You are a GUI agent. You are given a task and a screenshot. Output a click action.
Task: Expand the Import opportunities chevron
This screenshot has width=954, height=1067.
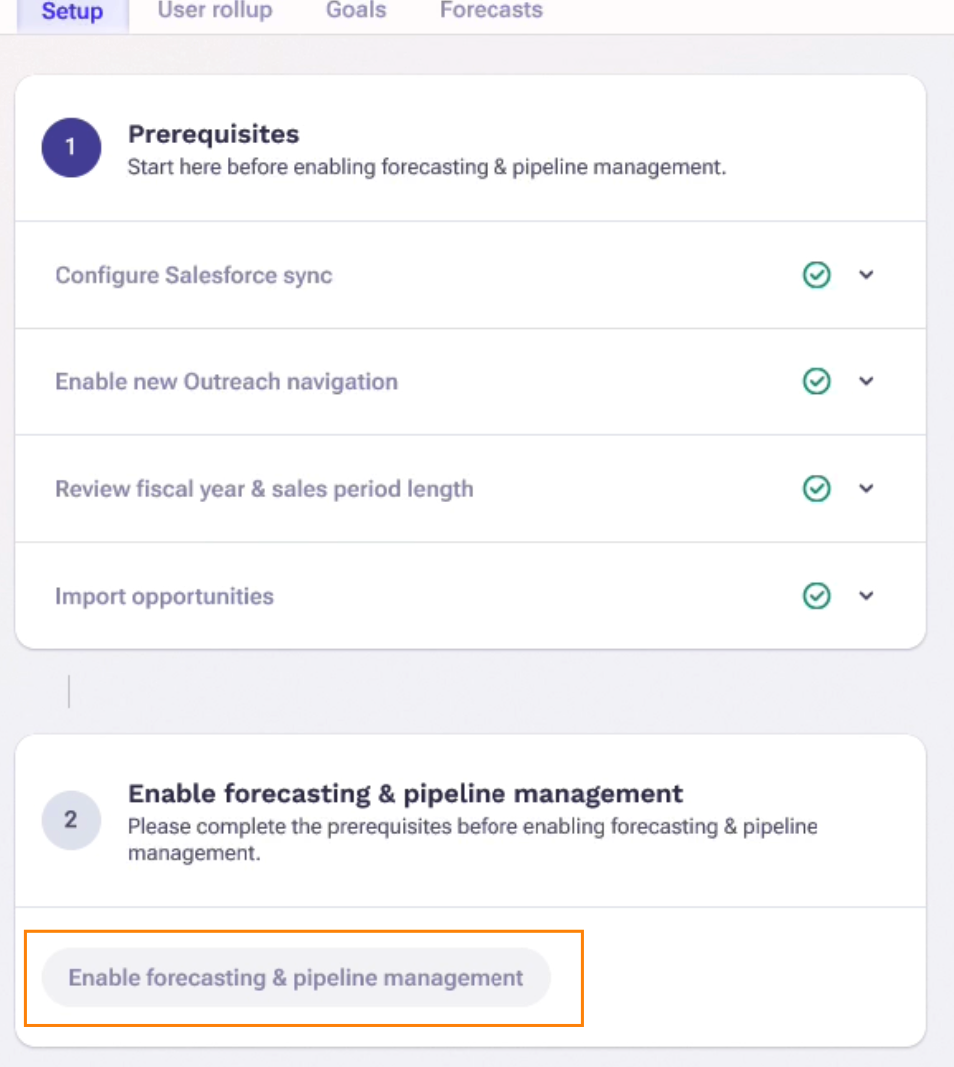coord(867,596)
